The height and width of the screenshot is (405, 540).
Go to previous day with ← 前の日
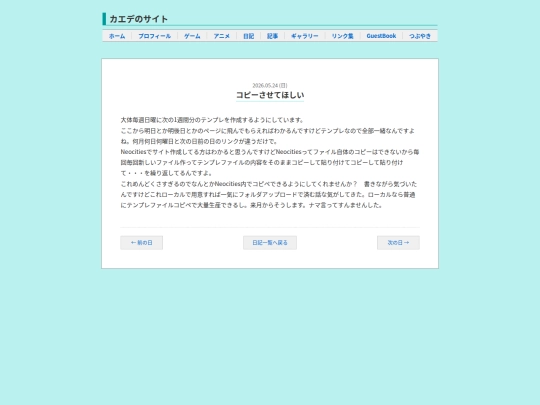pos(142,243)
